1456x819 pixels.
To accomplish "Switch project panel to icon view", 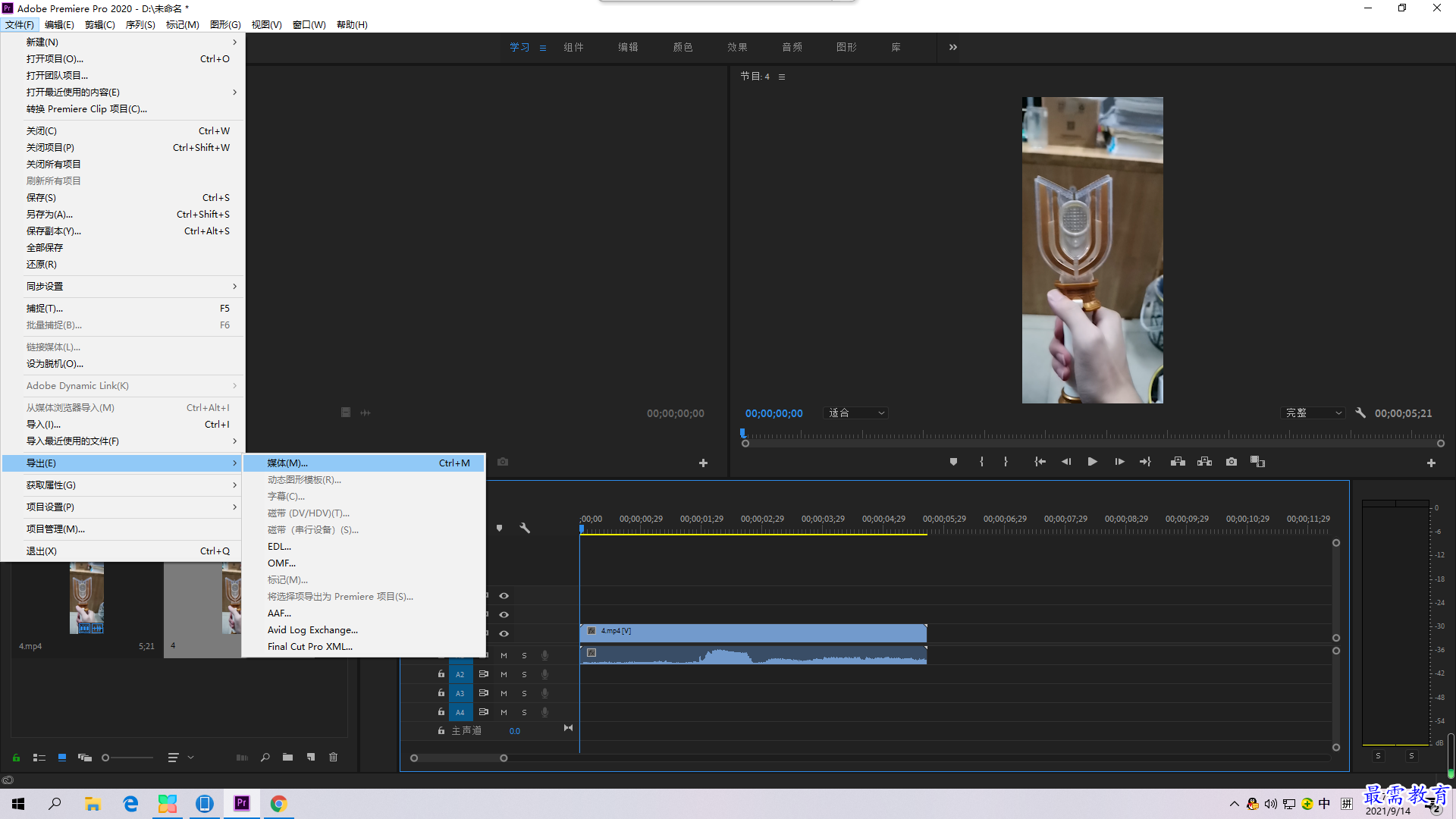I will pos(62,758).
